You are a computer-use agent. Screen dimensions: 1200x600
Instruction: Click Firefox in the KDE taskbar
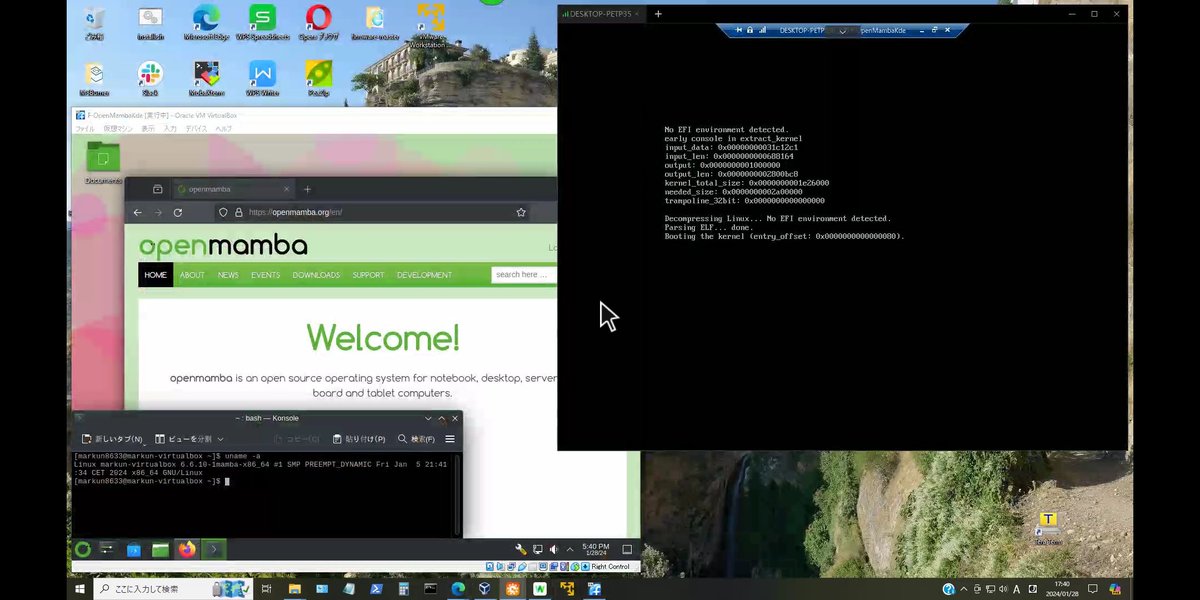point(187,549)
